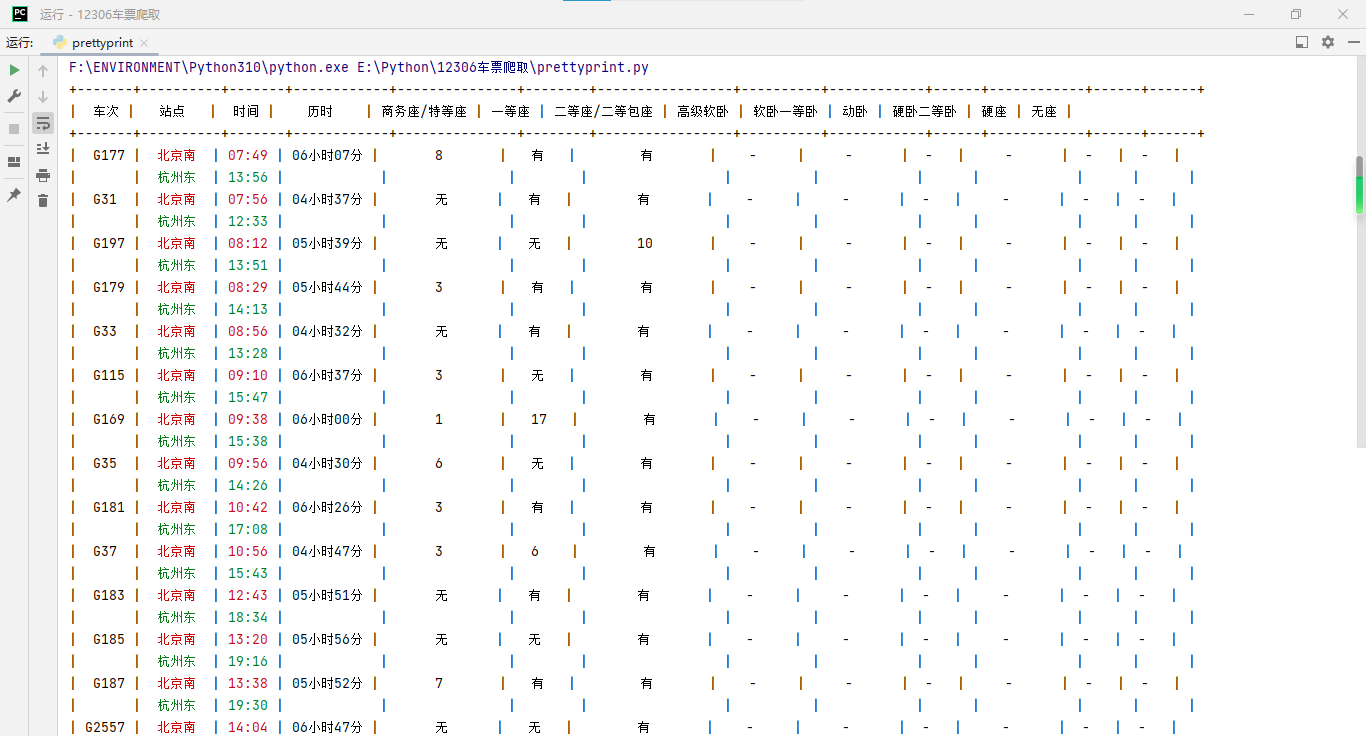Click departure time 07:49
Screen dimensions: 1366x736
(x=248, y=155)
